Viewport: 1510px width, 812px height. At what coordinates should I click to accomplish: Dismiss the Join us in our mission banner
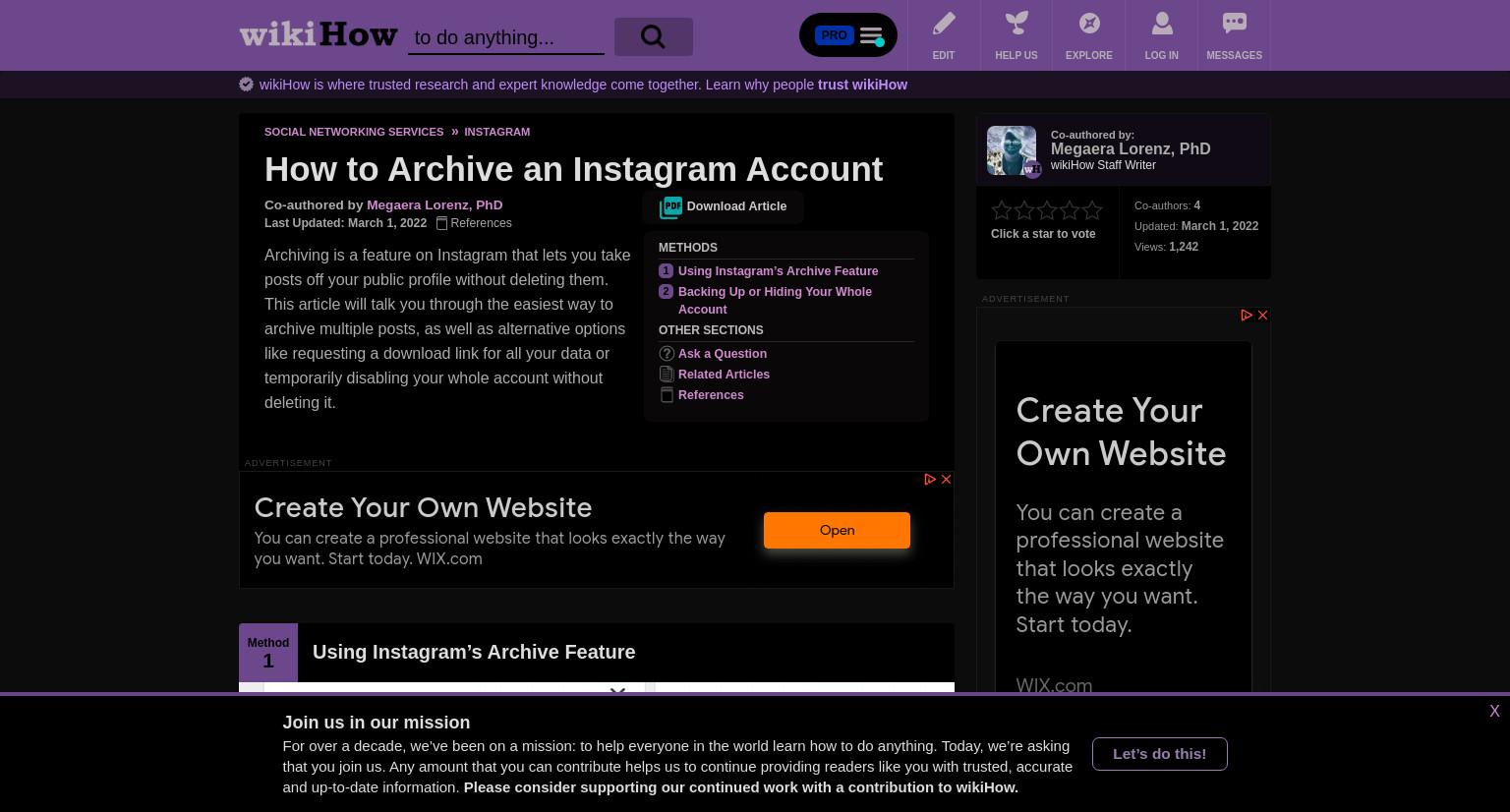(1494, 712)
